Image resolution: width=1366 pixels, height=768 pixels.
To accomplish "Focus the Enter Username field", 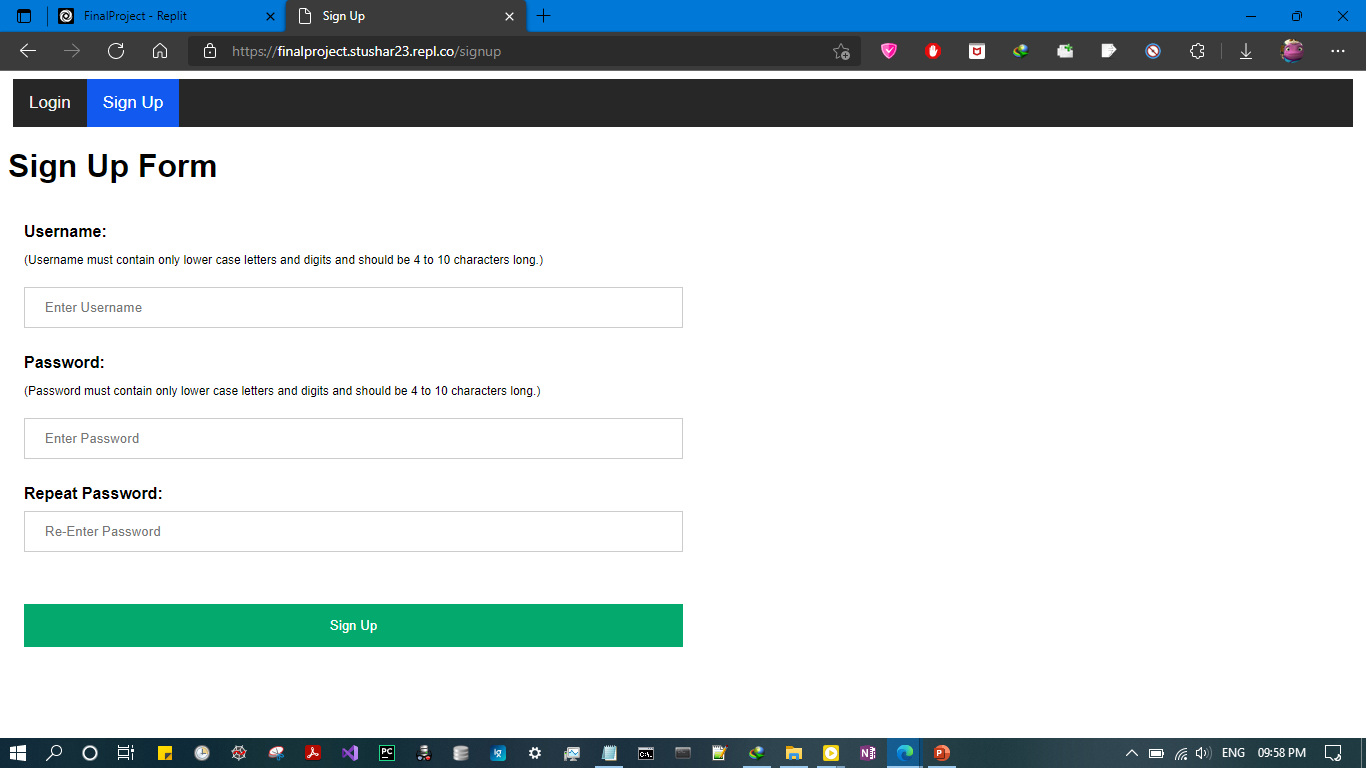I will click(x=353, y=308).
